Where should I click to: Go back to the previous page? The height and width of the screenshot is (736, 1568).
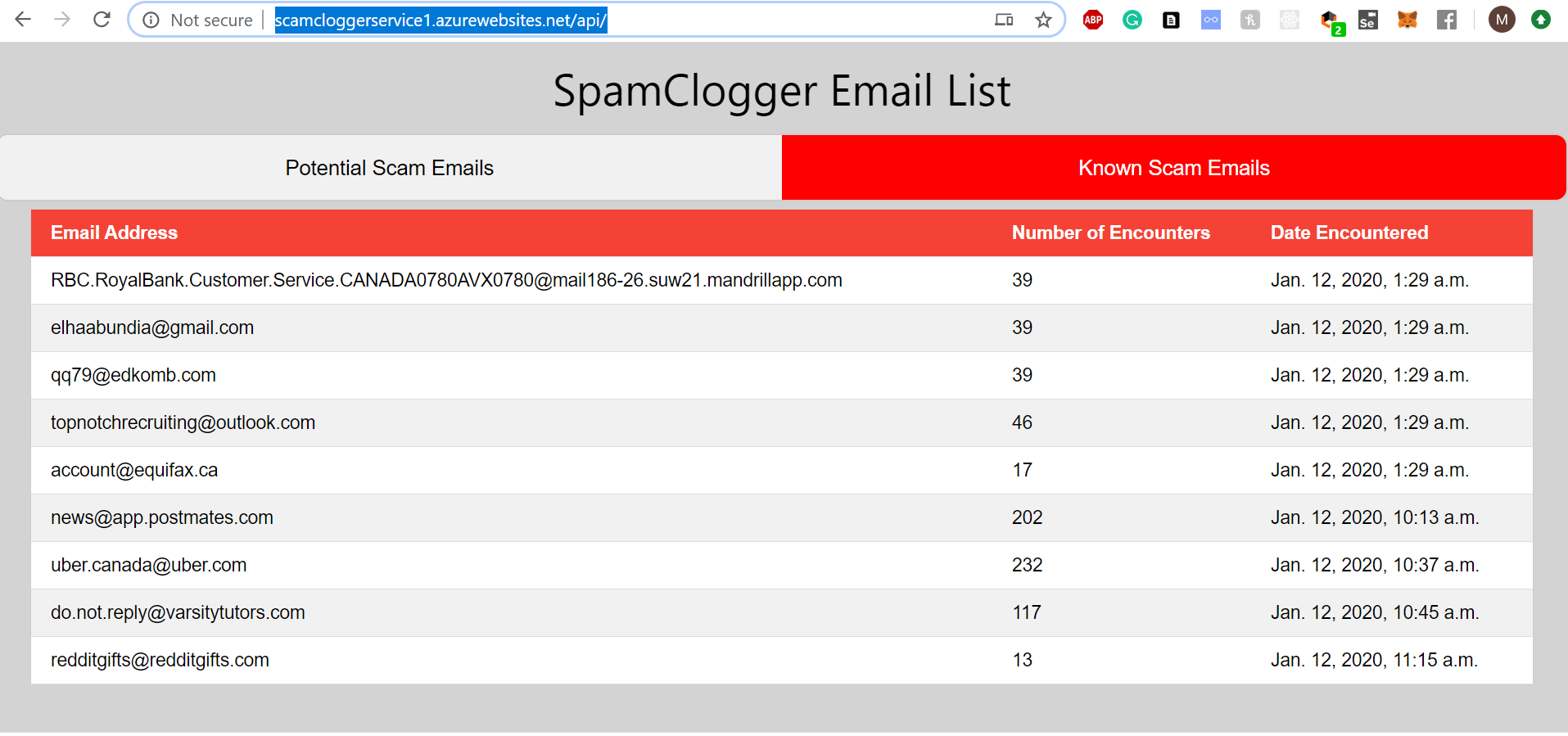23,20
